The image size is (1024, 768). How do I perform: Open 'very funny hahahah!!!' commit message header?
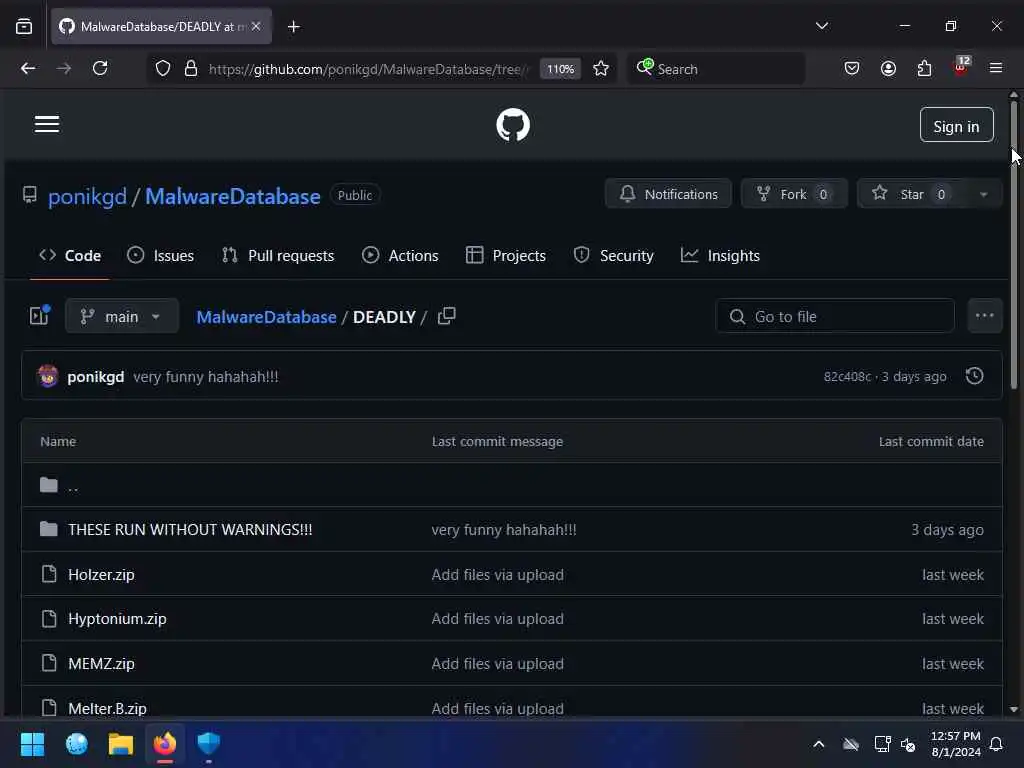206,377
